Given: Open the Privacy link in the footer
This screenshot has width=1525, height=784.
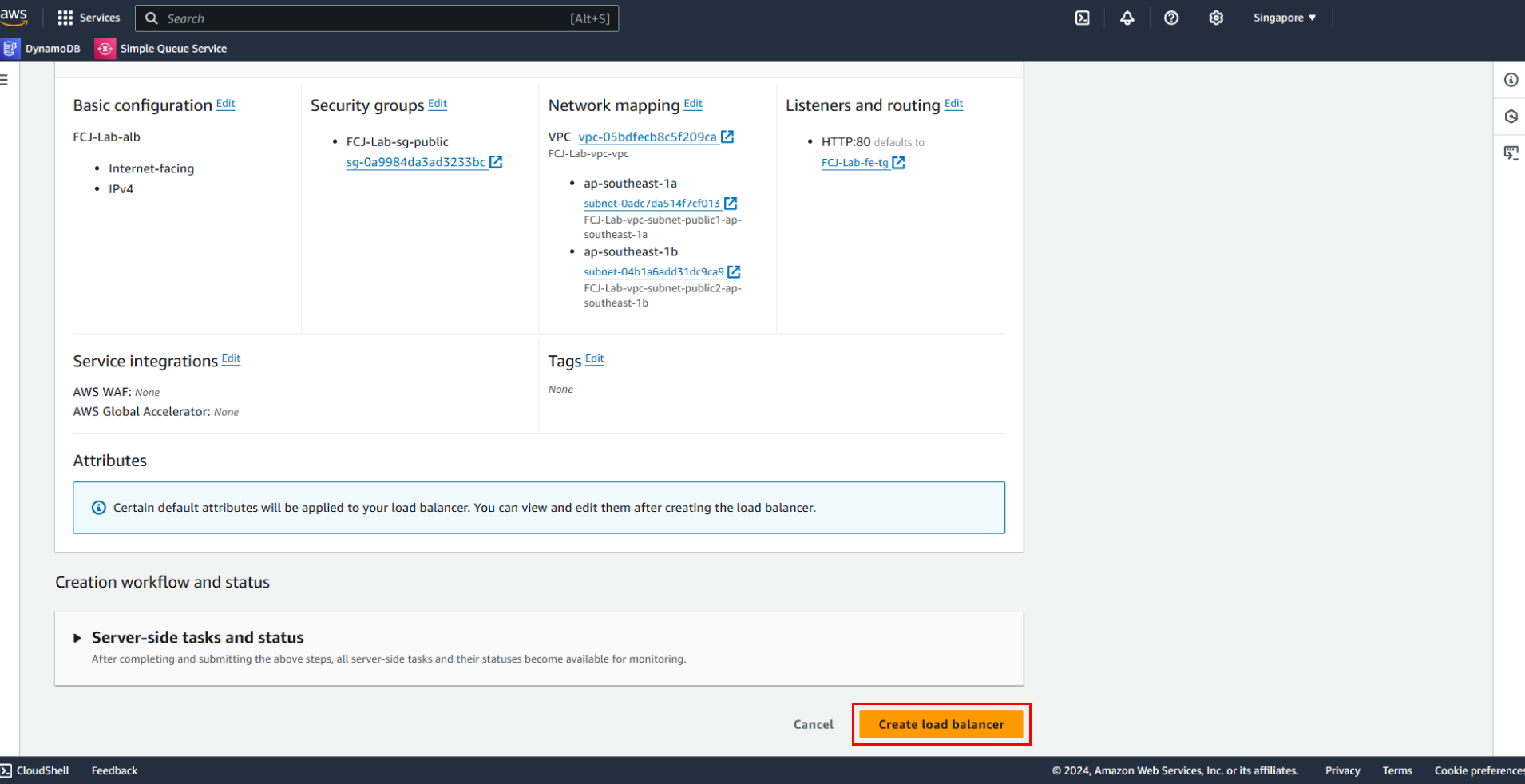Looking at the screenshot, I should [x=1342, y=770].
